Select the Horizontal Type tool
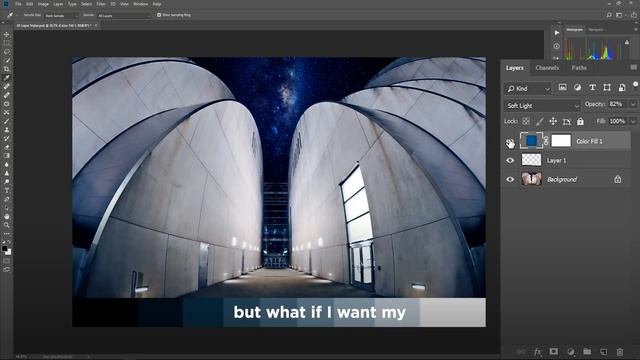Image resolution: width=640 pixels, height=360 pixels. click(x=7, y=191)
